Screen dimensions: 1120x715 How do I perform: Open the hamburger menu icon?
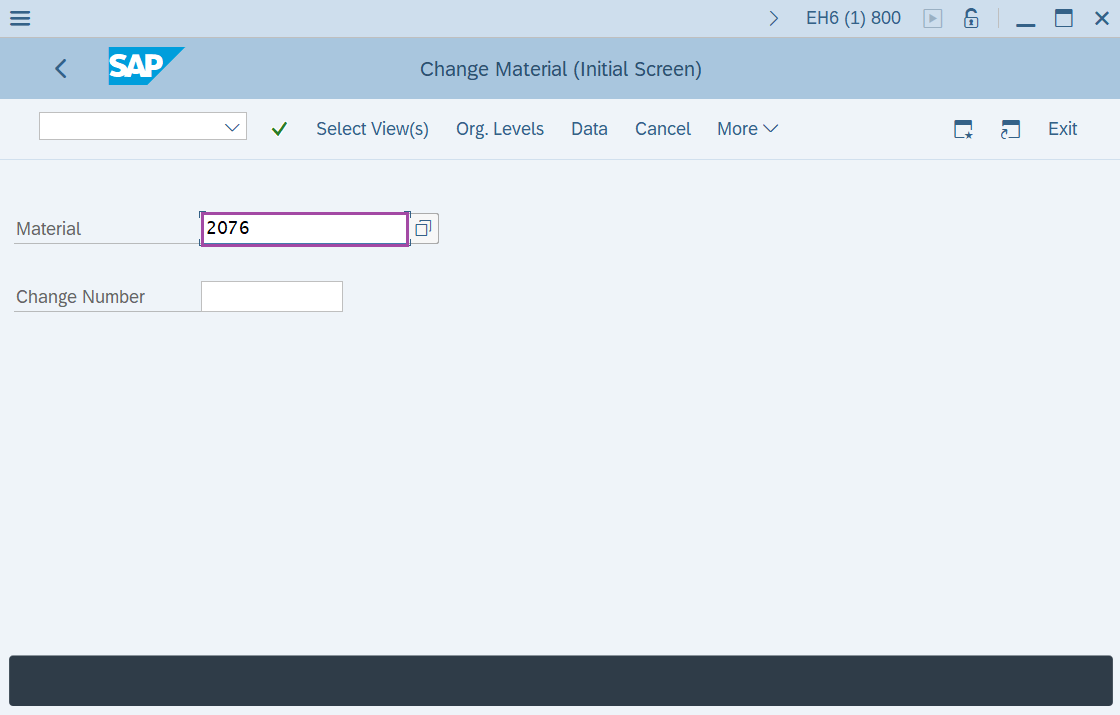[19, 18]
